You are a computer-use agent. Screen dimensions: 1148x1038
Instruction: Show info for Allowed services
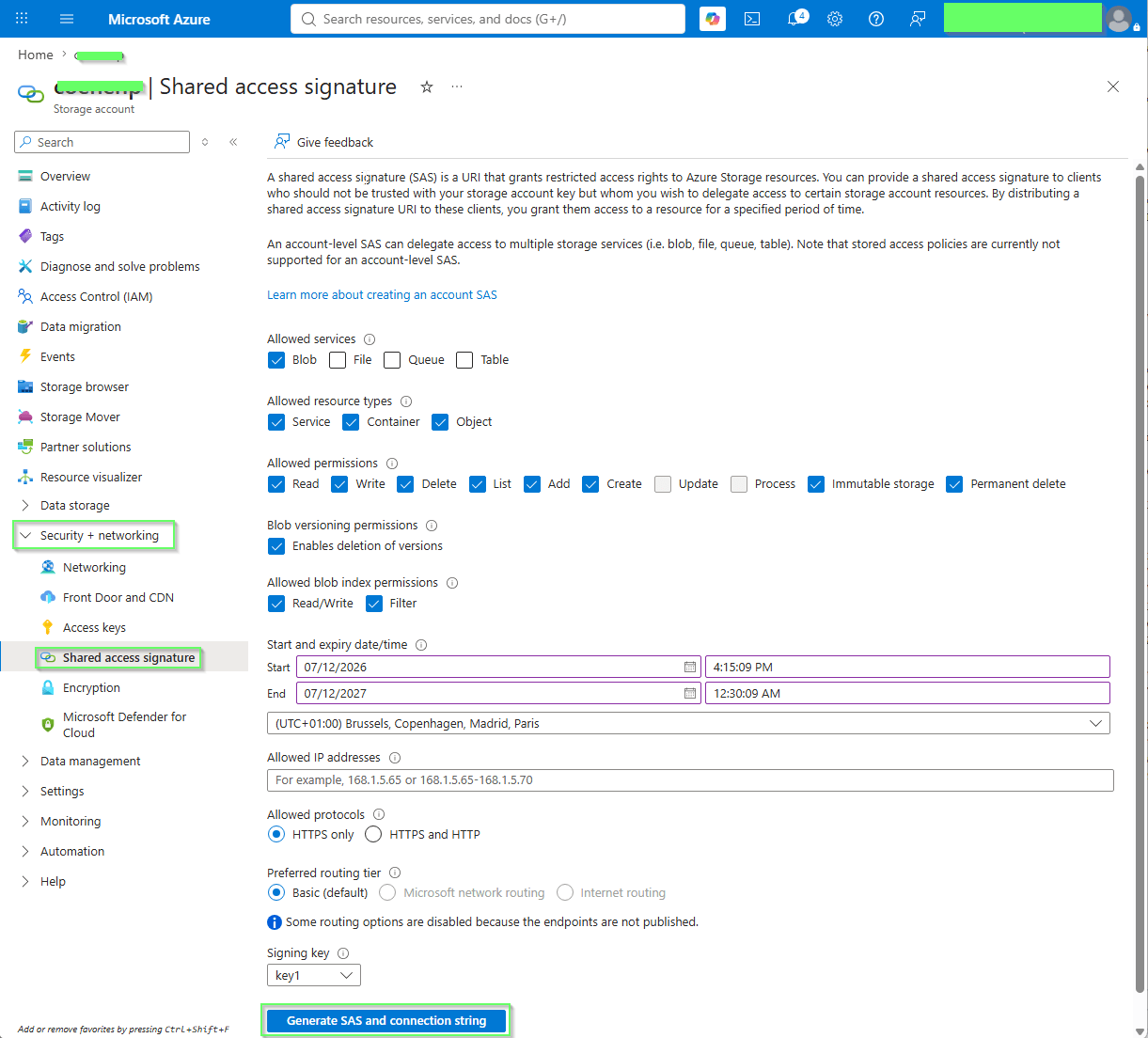(370, 339)
